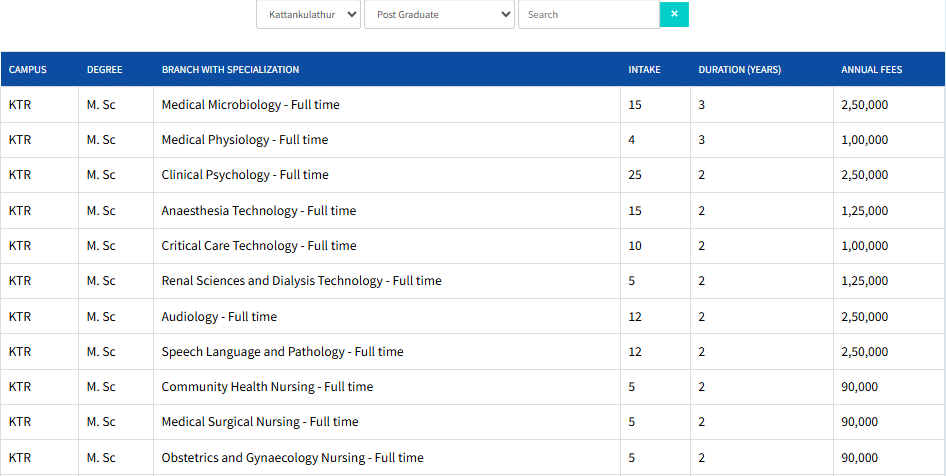This screenshot has height=476, width=946.
Task: Choose the Clinical Psychology - Full time row
Action: (x=244, y=175)
